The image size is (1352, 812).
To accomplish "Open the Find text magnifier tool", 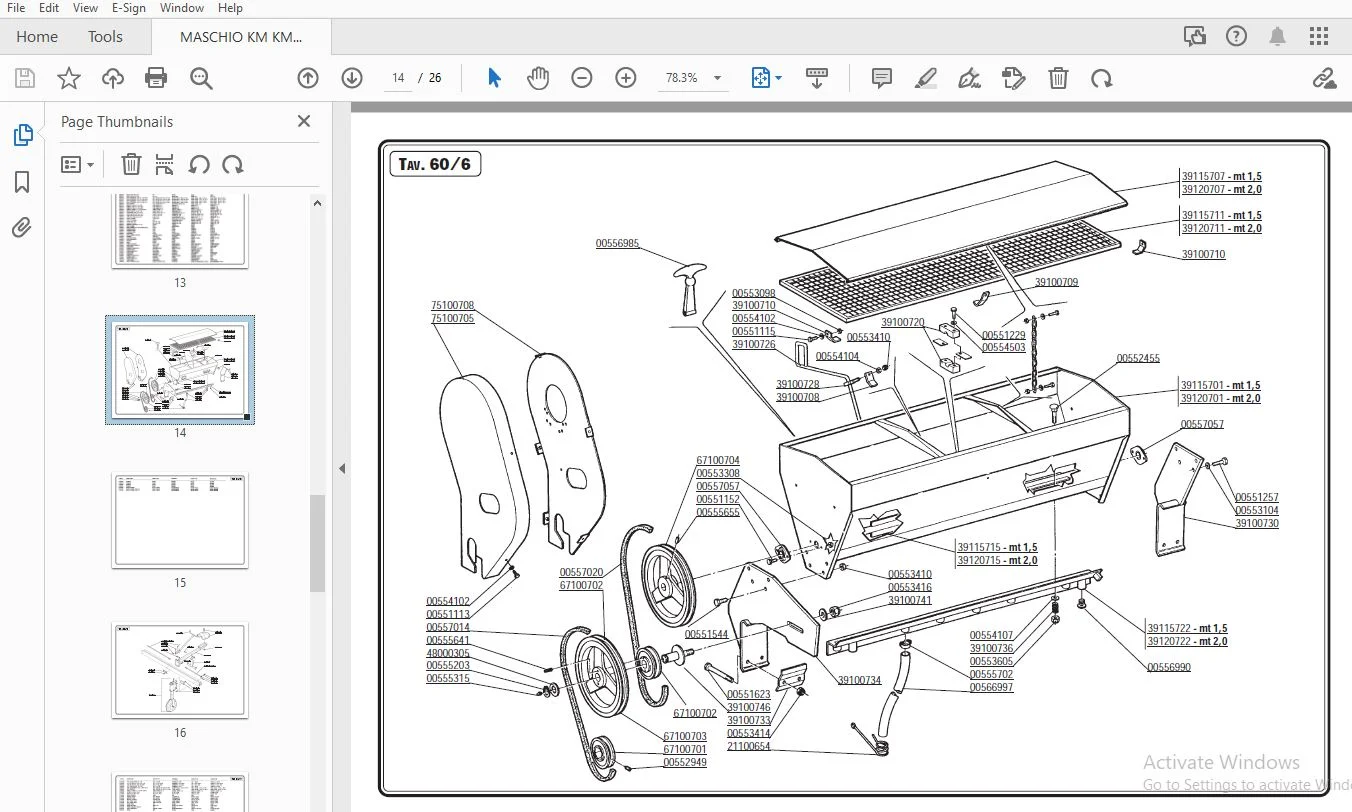I will pyautogui.click(x=201, y=78).
